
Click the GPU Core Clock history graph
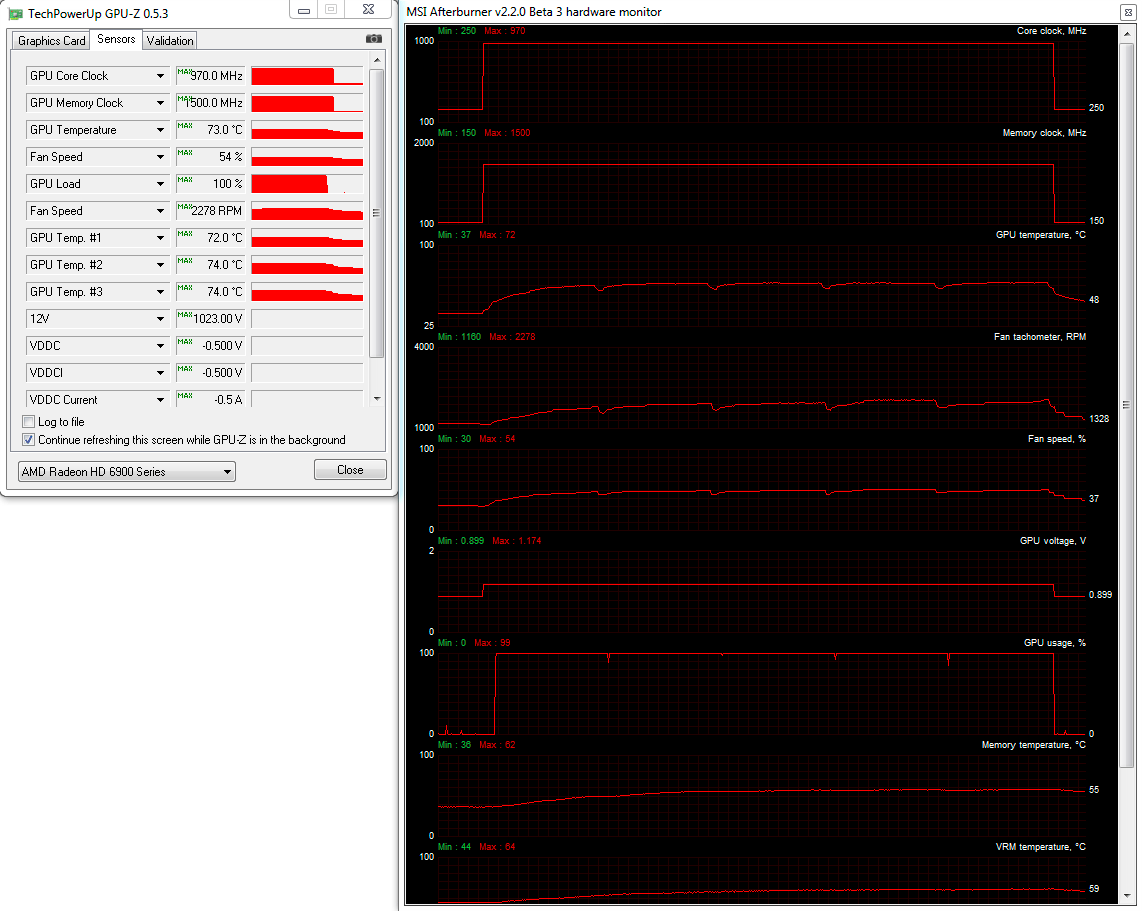tap(307, 76)
